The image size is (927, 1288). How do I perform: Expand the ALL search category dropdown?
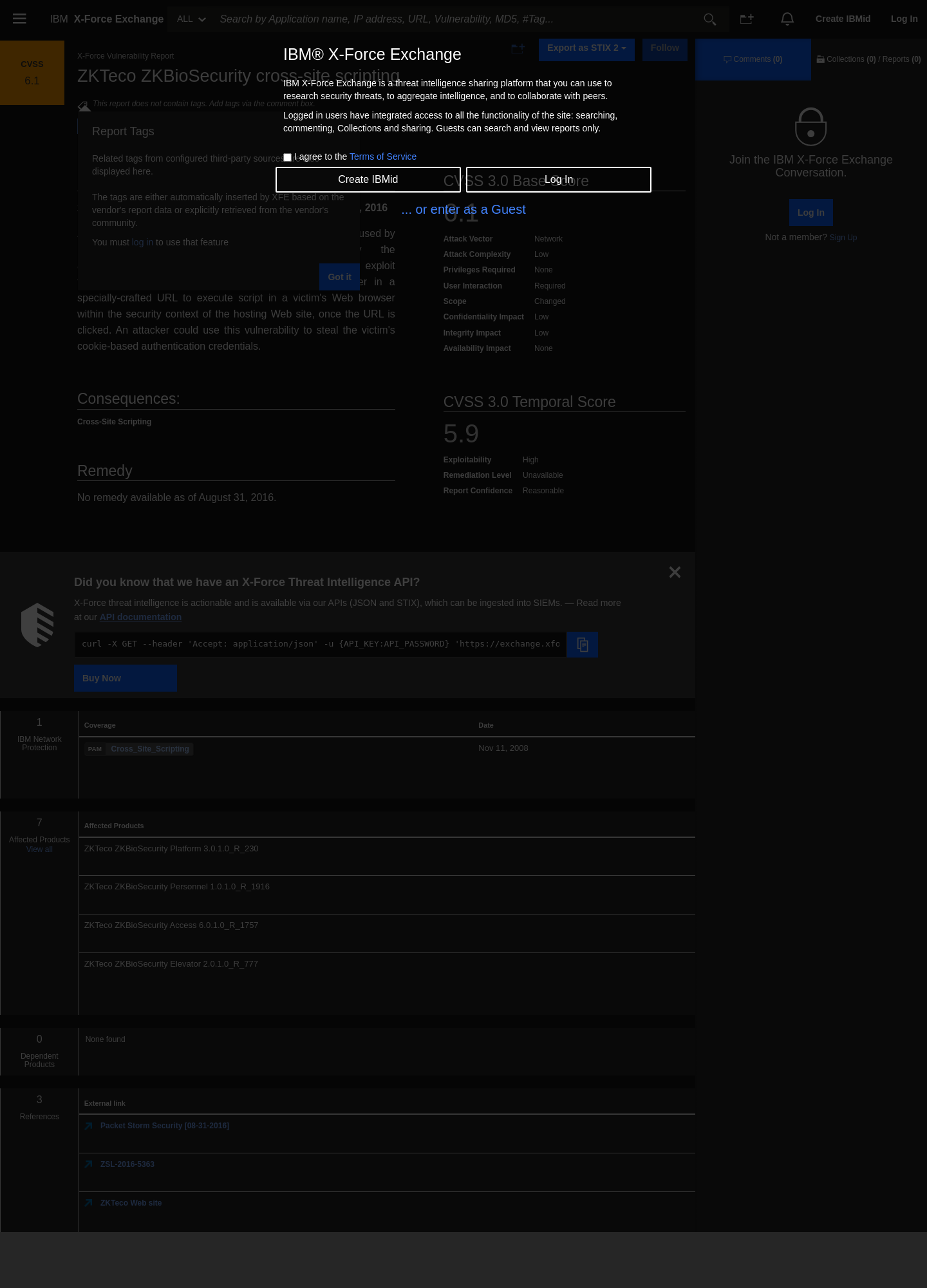(191, 19)
